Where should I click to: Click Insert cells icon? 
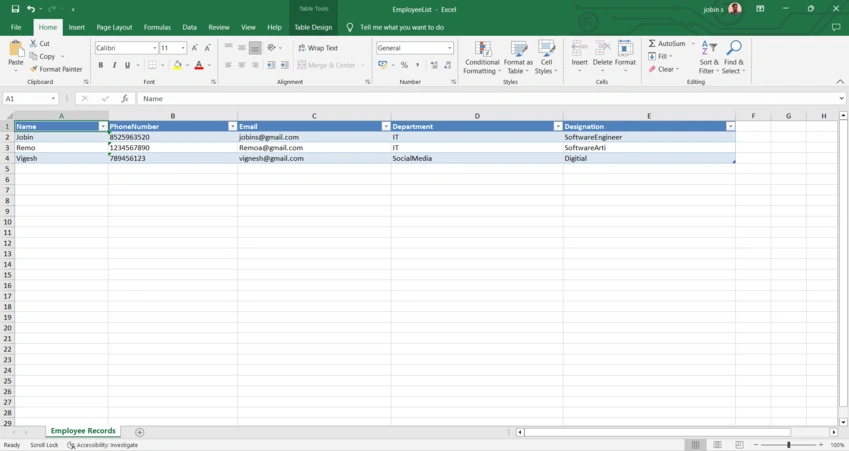point(579,48)
